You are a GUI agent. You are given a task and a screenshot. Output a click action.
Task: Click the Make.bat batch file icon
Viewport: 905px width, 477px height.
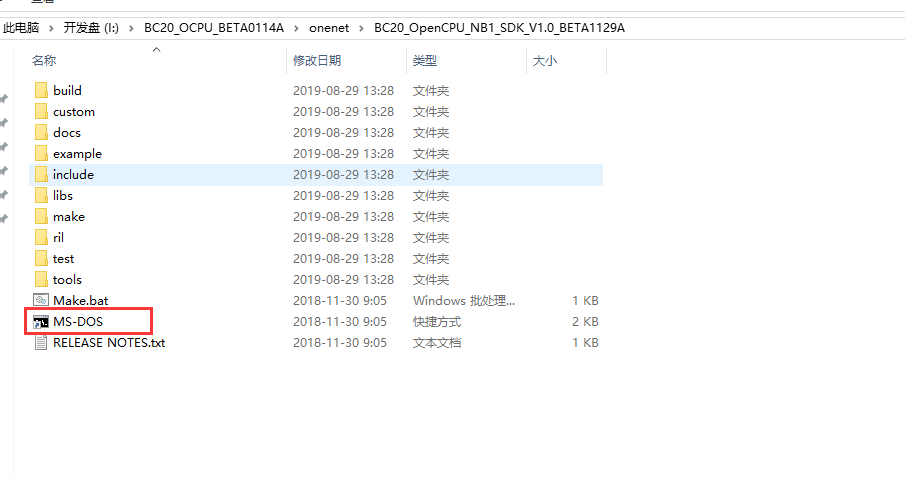tap(41, 300)
